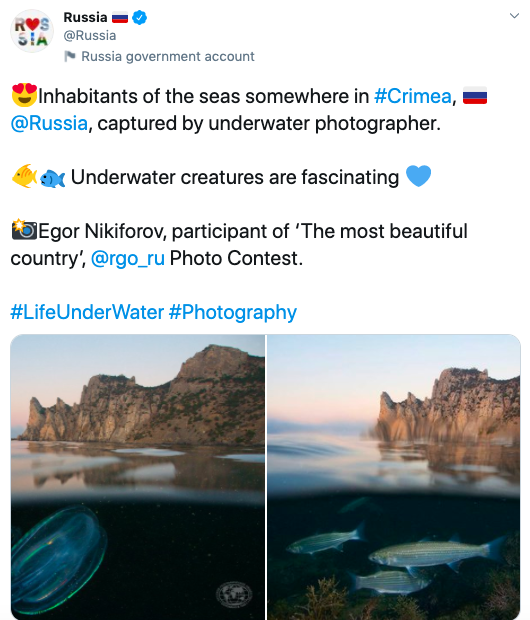Open the tweet options chevron menu

click(x=514, y=16)
